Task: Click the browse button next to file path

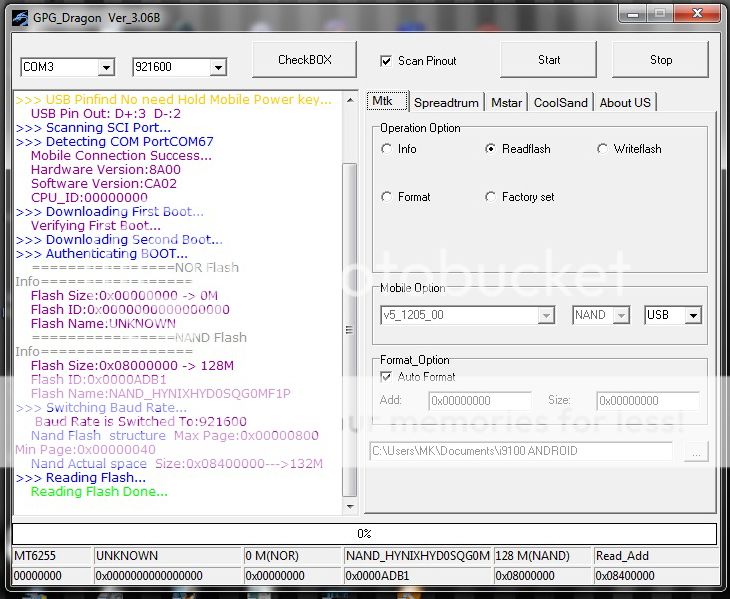Action: coord(696,451)
